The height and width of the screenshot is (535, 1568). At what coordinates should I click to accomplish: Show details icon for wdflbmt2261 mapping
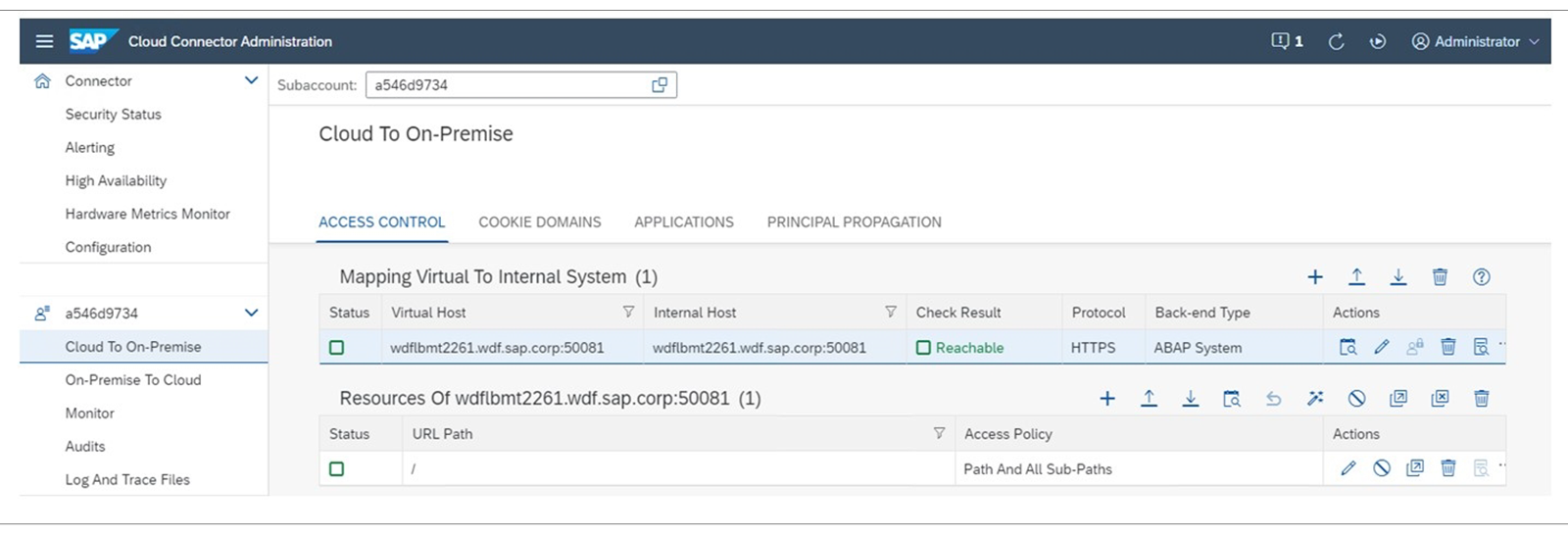pyautogui.click(x=1481, y=347)
